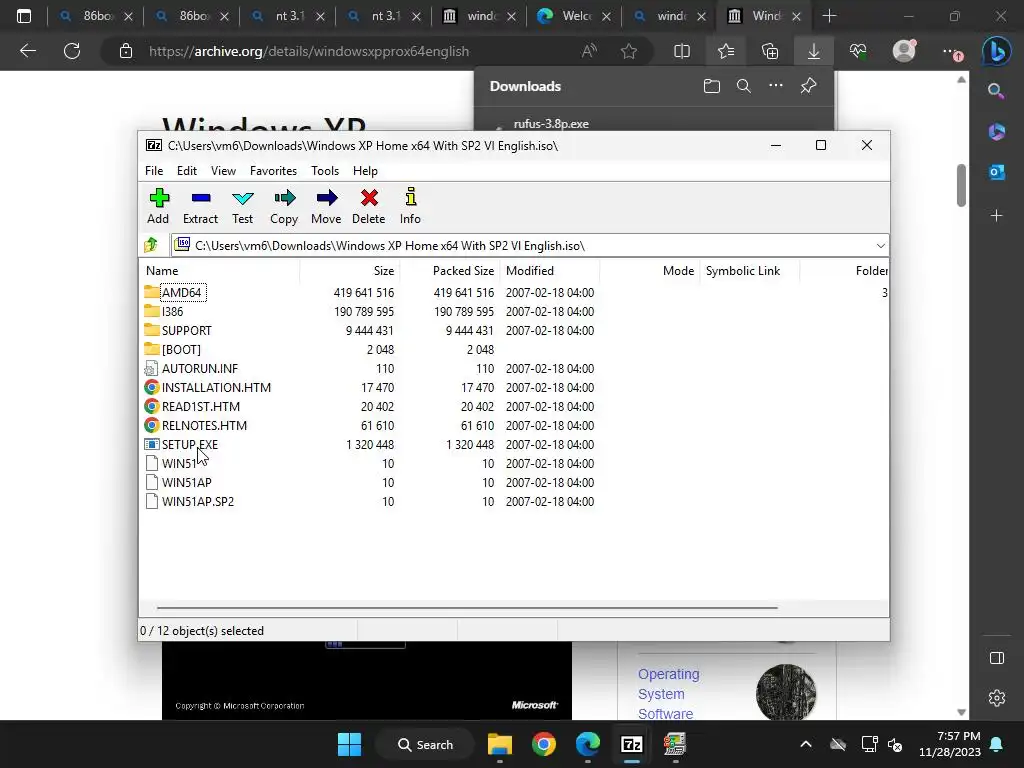Open the Edge profile avatar
Viewport: 1024px width, 768px height.
[x=904, y=50]
